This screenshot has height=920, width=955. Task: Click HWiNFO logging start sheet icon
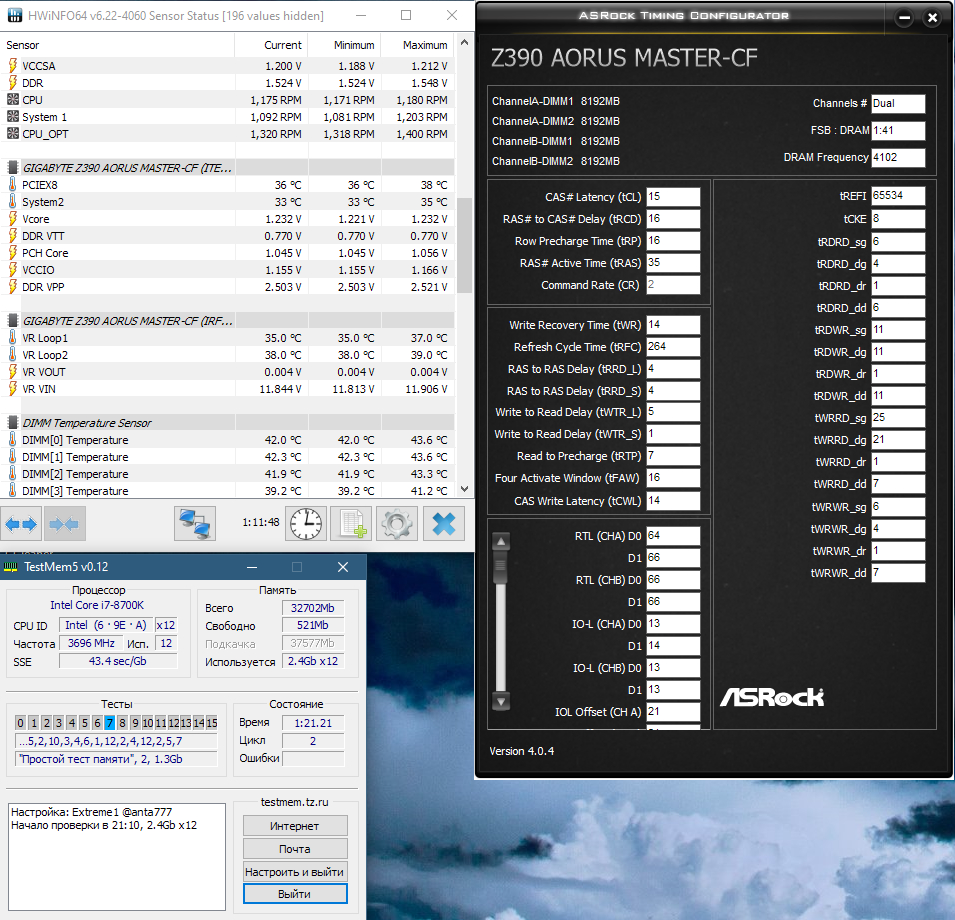click(x=351, y=524)
